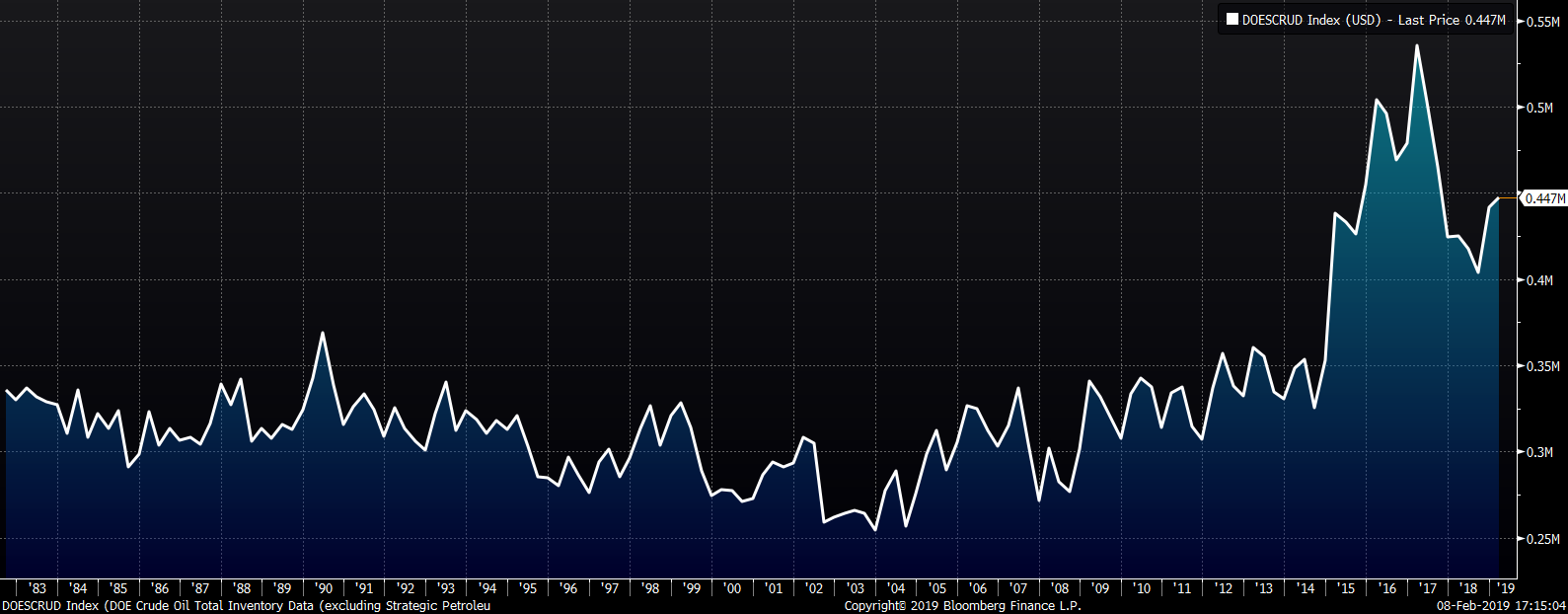Click the 0.55M y-axis label

coord(1542,21)
